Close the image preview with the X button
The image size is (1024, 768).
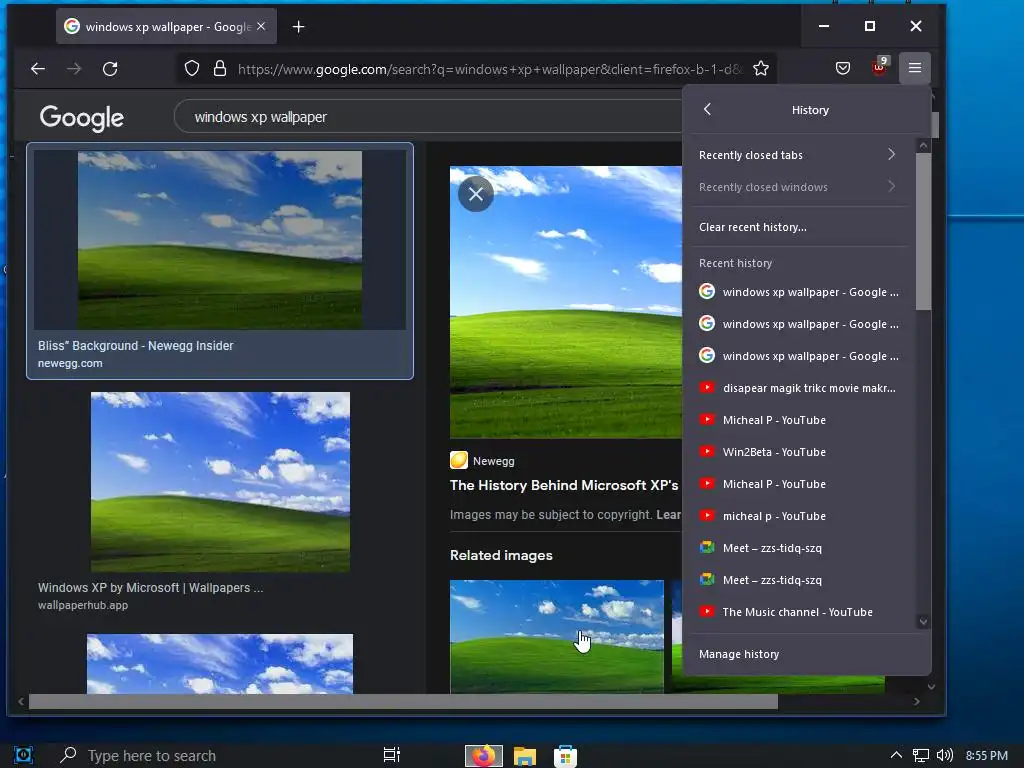[476, 194]
